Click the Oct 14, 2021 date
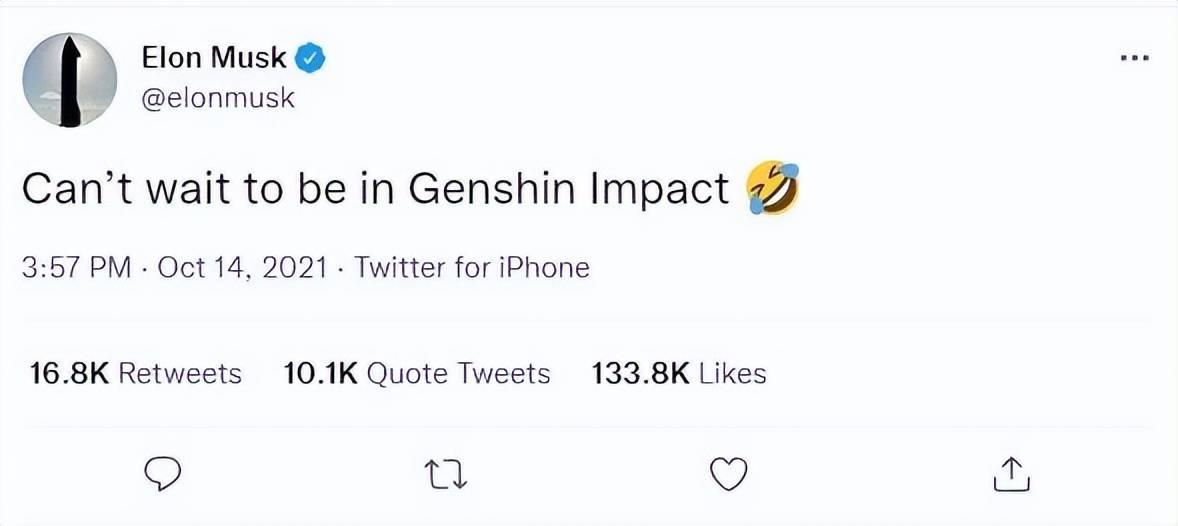The height and width of the screenshot is (526, 1178). point(242,267)
